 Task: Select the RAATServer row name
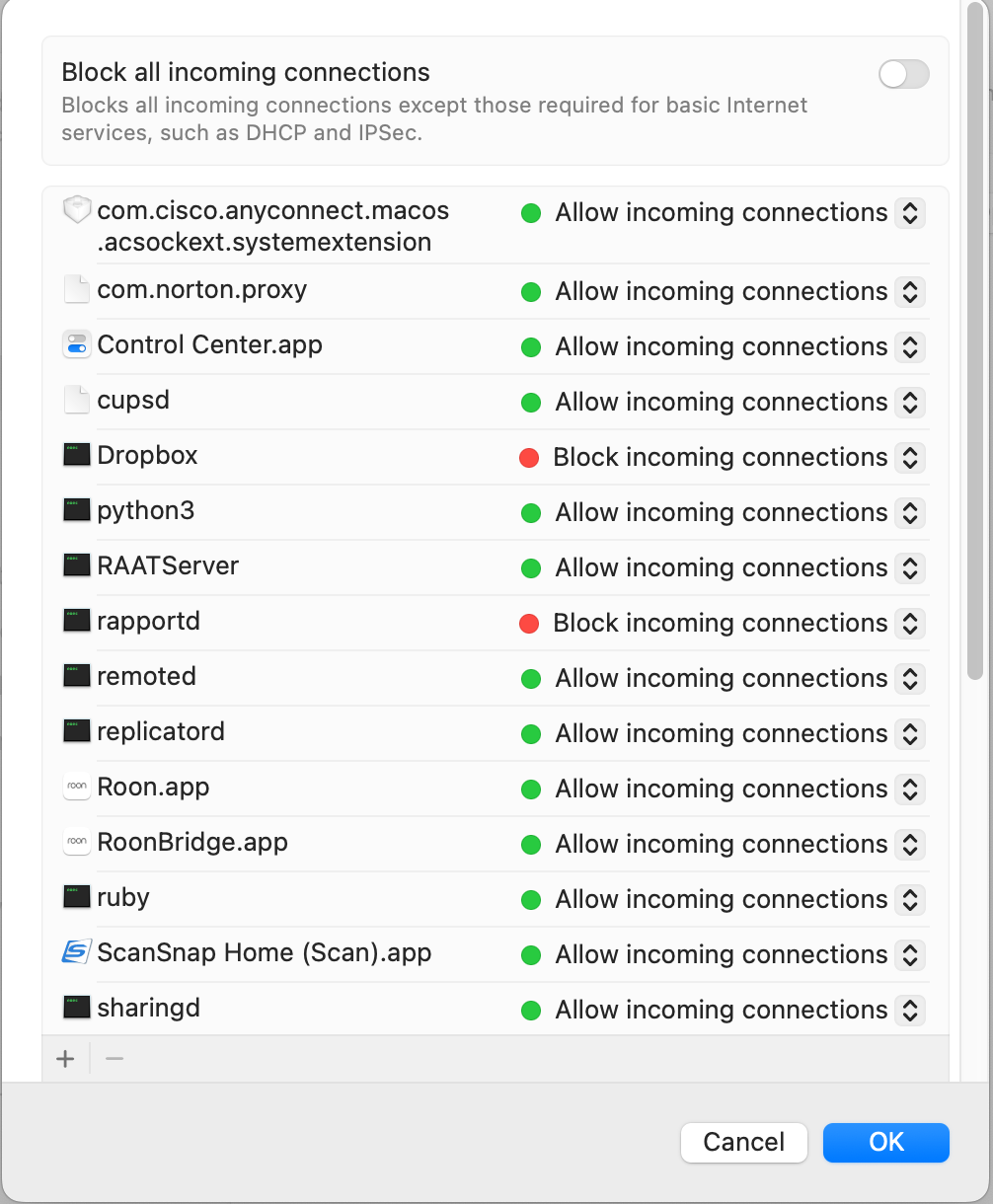(x=168, y=566)
